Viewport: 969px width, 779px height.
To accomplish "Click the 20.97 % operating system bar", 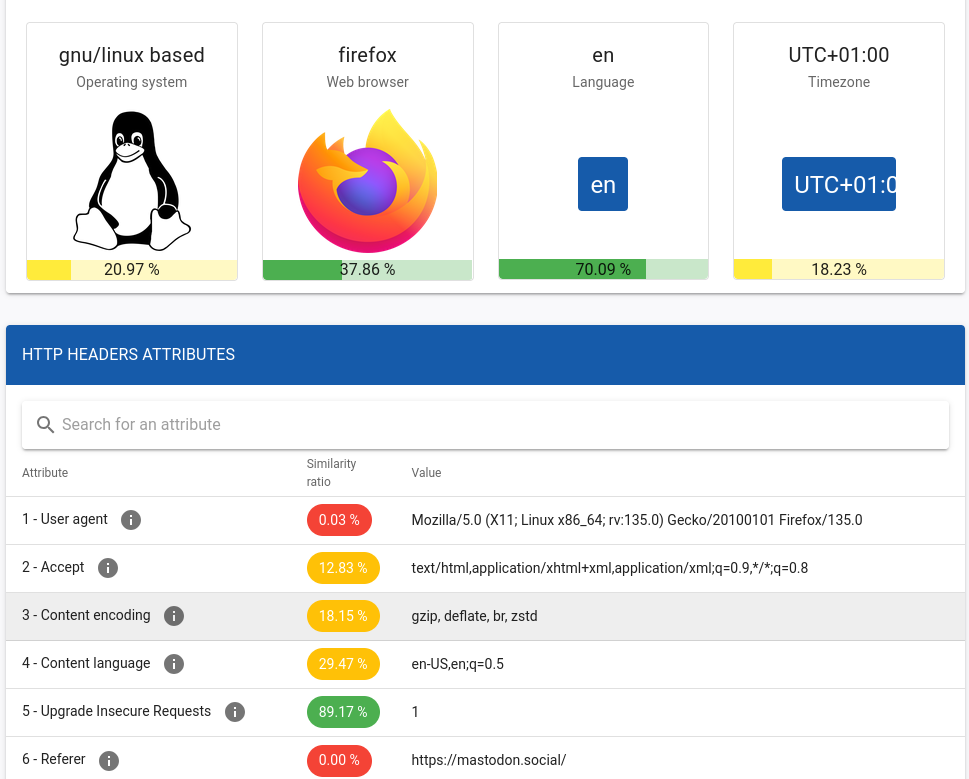I will (132, 269).
